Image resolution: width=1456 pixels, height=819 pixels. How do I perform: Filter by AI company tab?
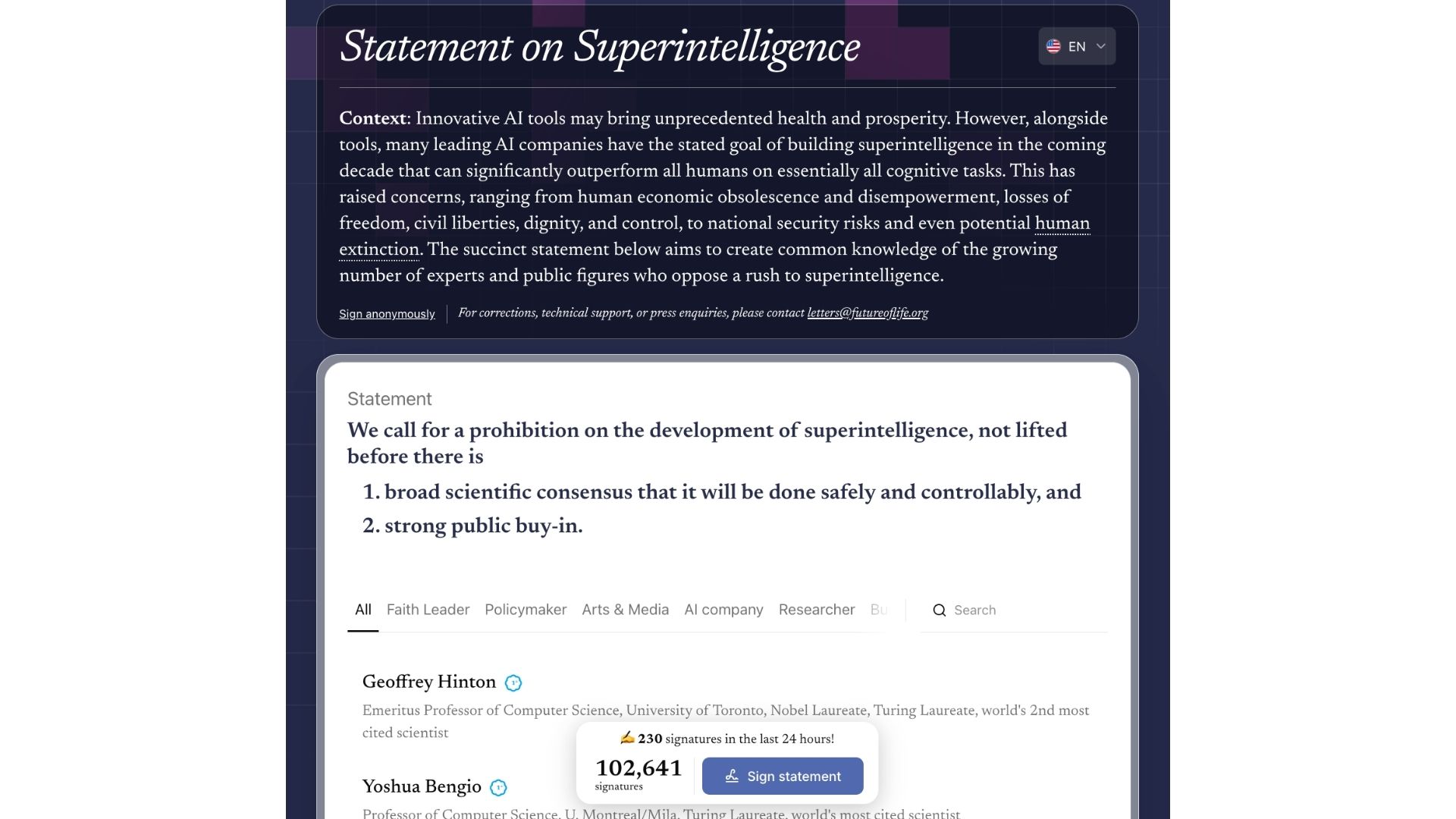[x=723, y=610]
